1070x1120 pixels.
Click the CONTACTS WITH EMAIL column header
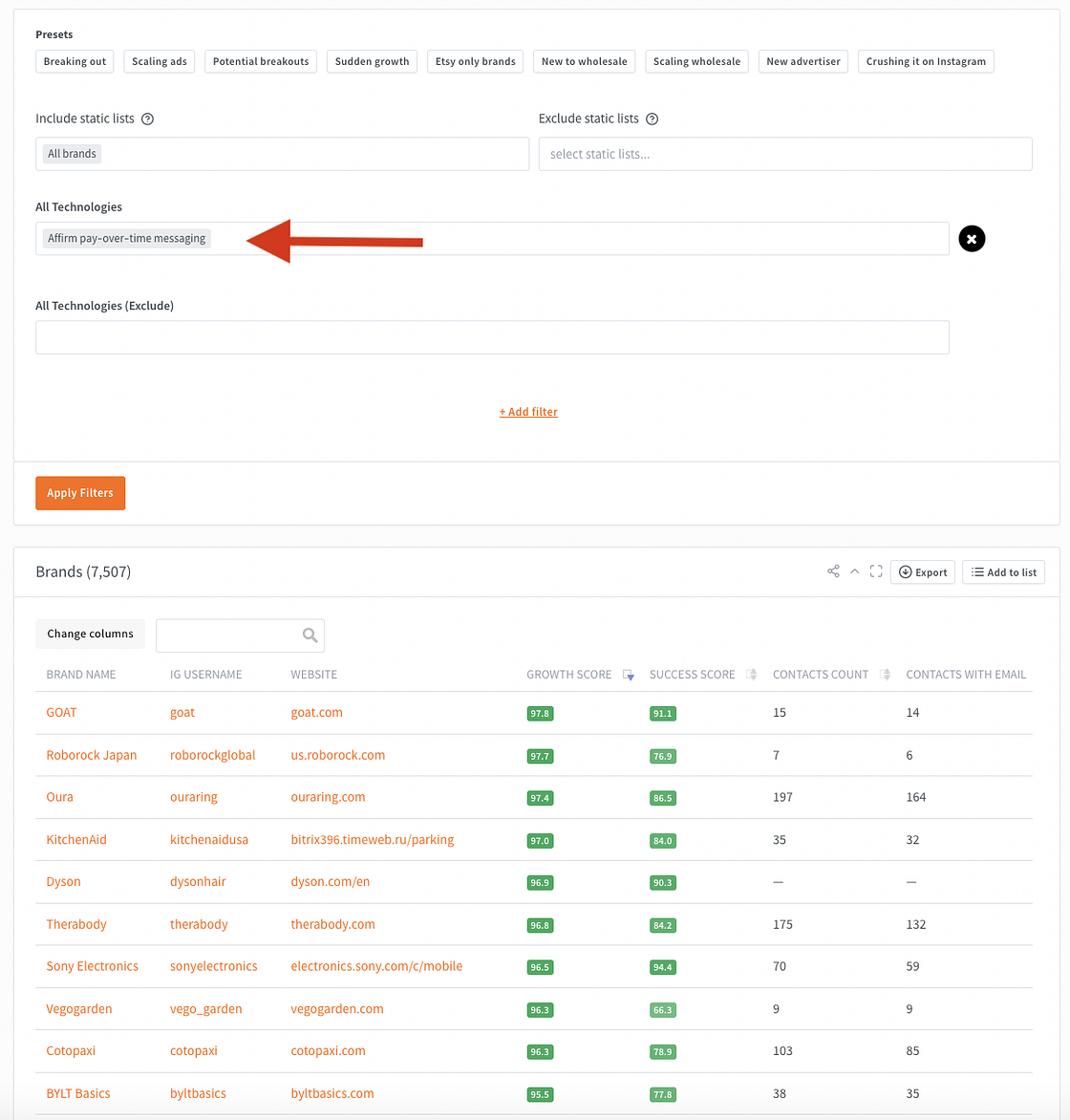(966, 675)
